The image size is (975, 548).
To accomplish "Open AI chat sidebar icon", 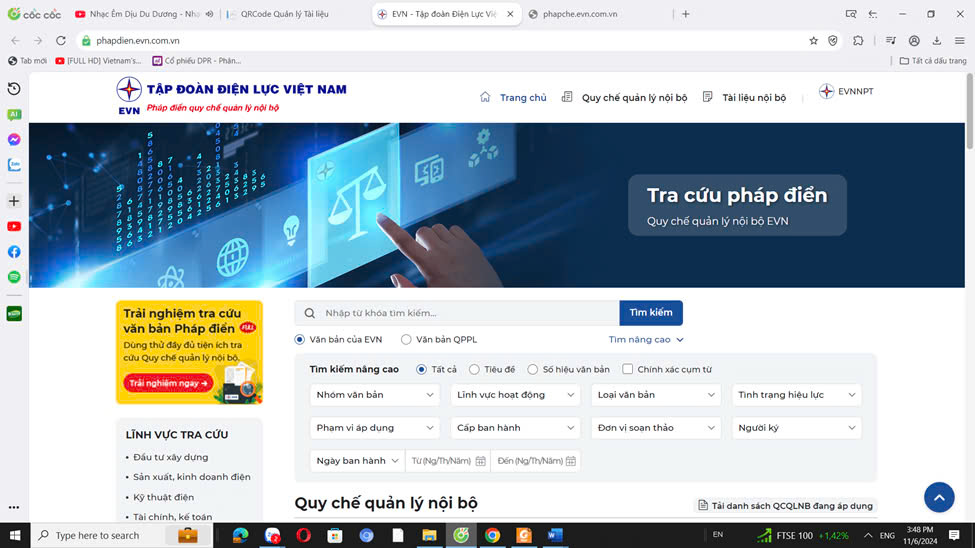I will tap(14, 114).
